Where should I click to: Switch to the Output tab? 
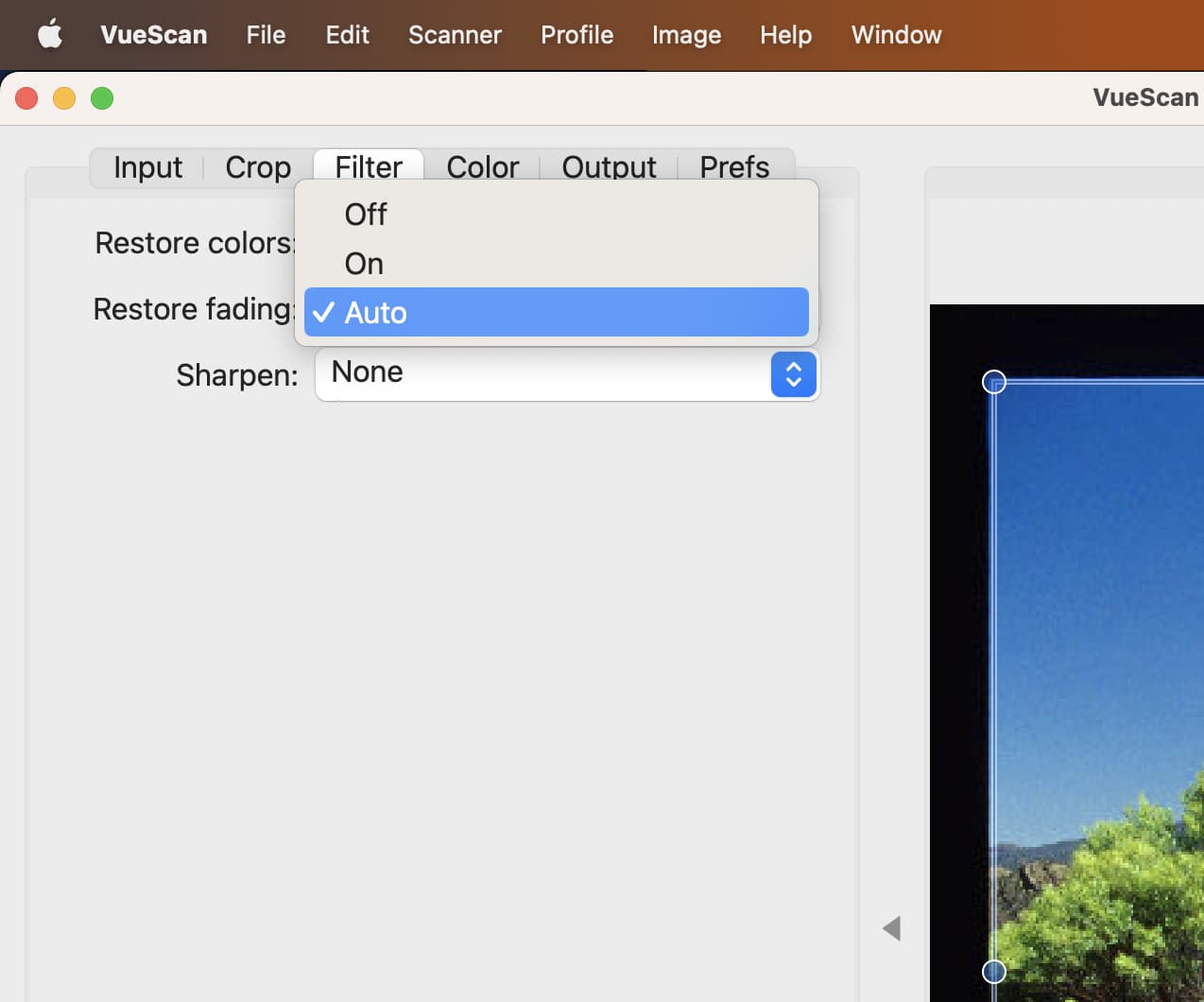coord(609,166)
